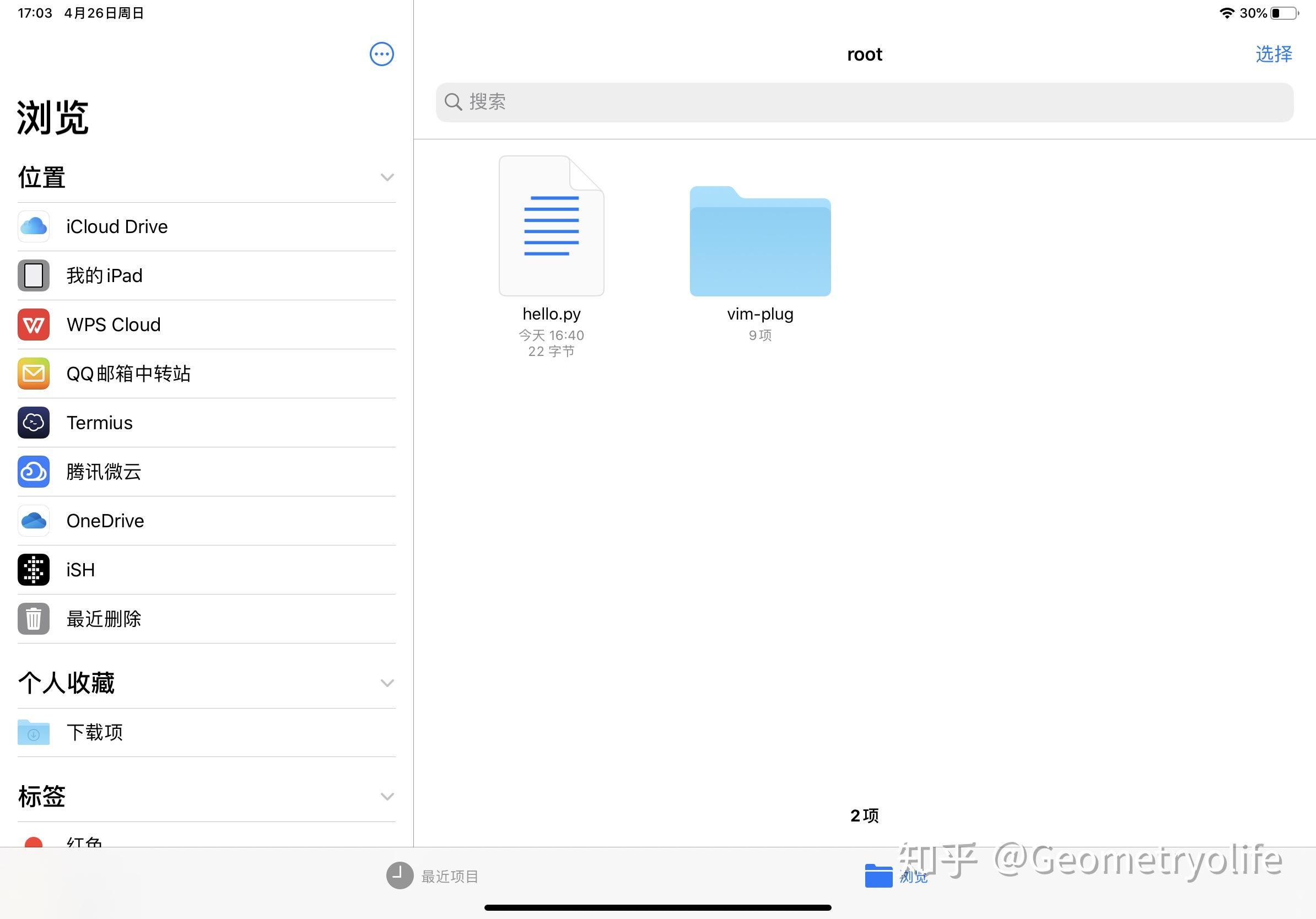Select the WPS Cloud location label
Image resolution: width=1316 pixels, height=919 pixels.
[x=114, y=325]
